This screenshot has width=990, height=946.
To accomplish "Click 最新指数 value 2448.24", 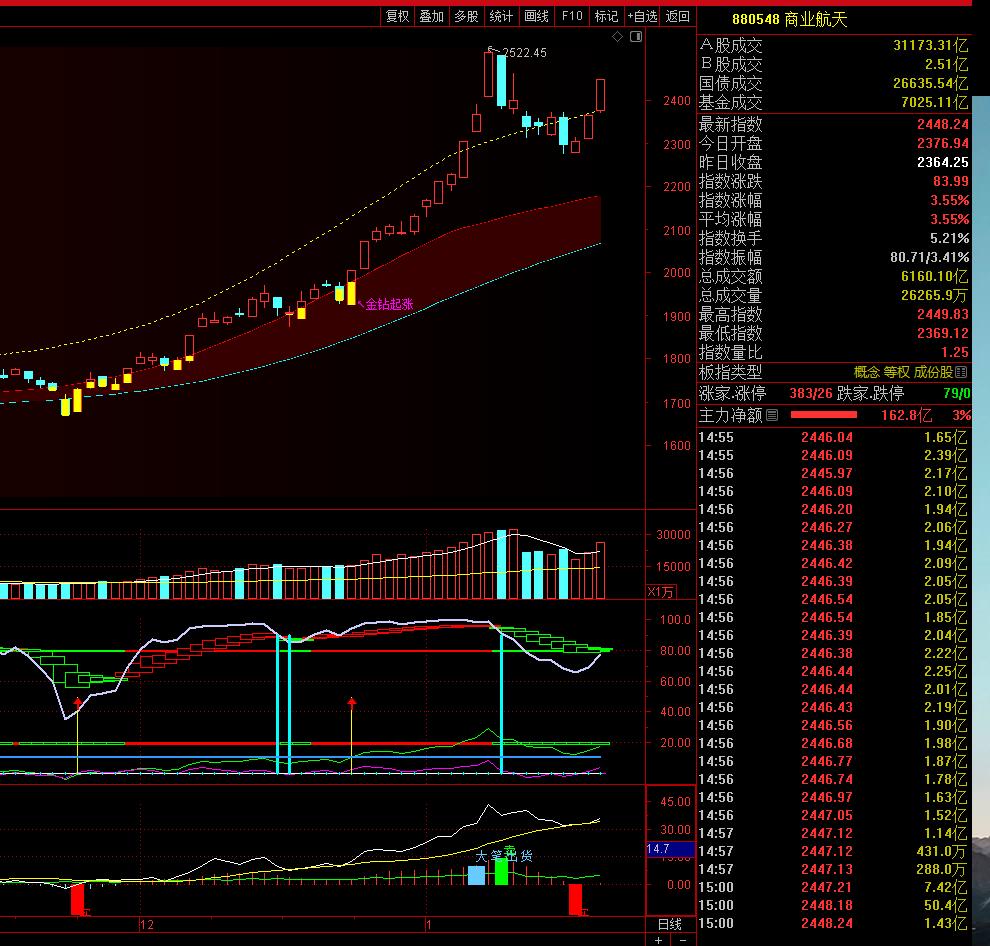I will pos(943,124).
